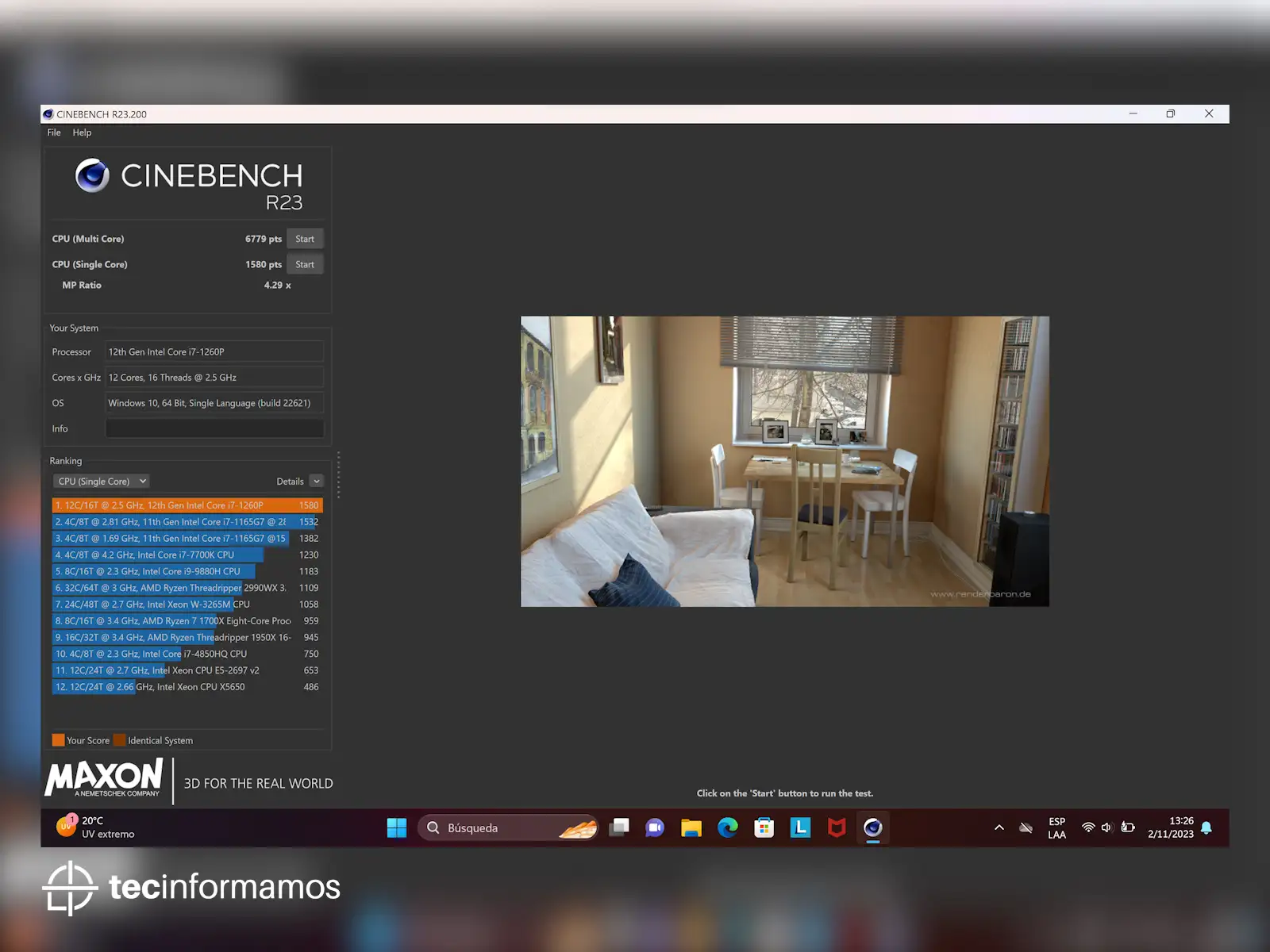This screenshot has width=1270, height=952.
Task: Open the File menu
Action: point(54,132)
